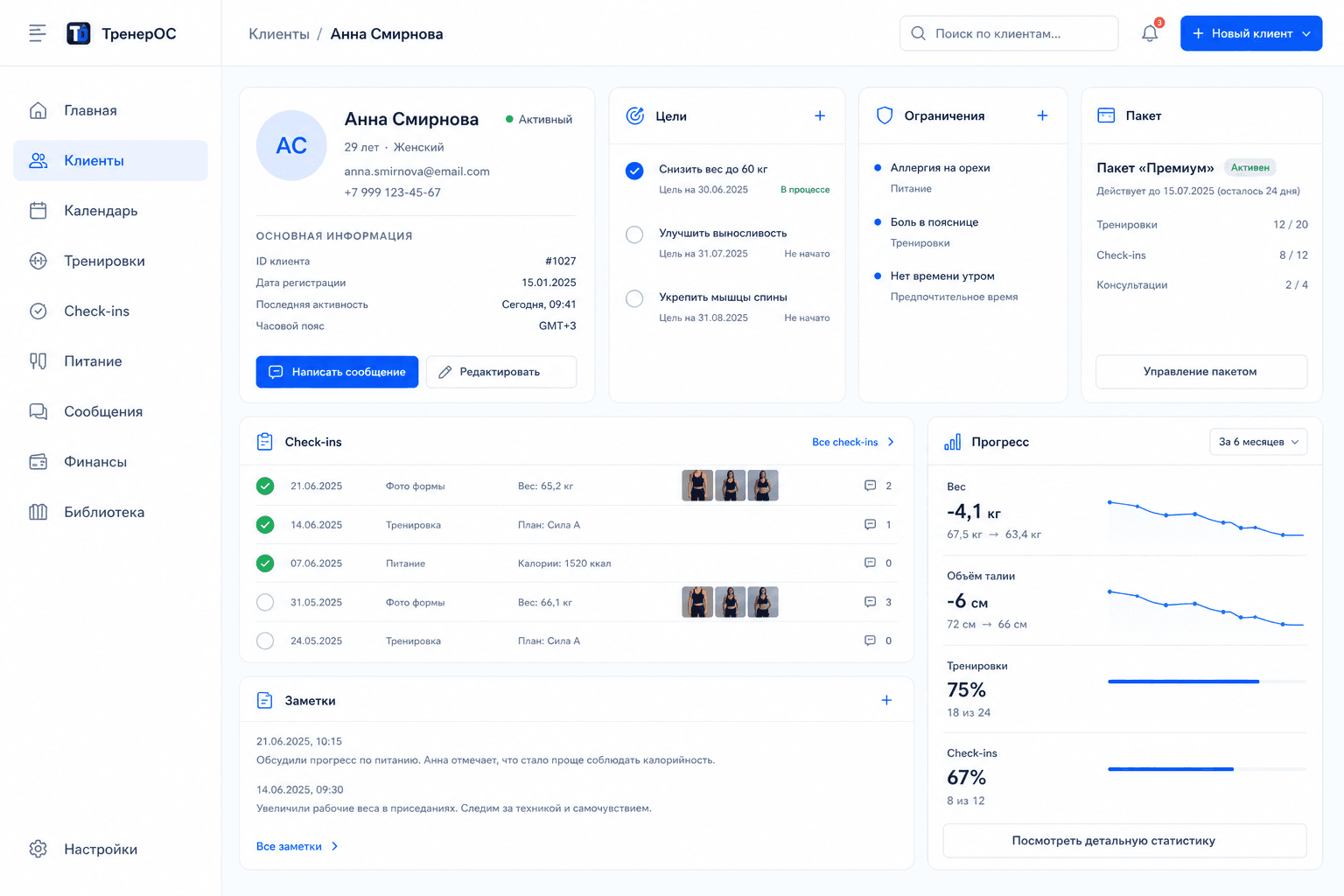This screenshot has width=1344, height=896.
Task: Click the Ограничения shield icon
Action: [x=885, y=115]
